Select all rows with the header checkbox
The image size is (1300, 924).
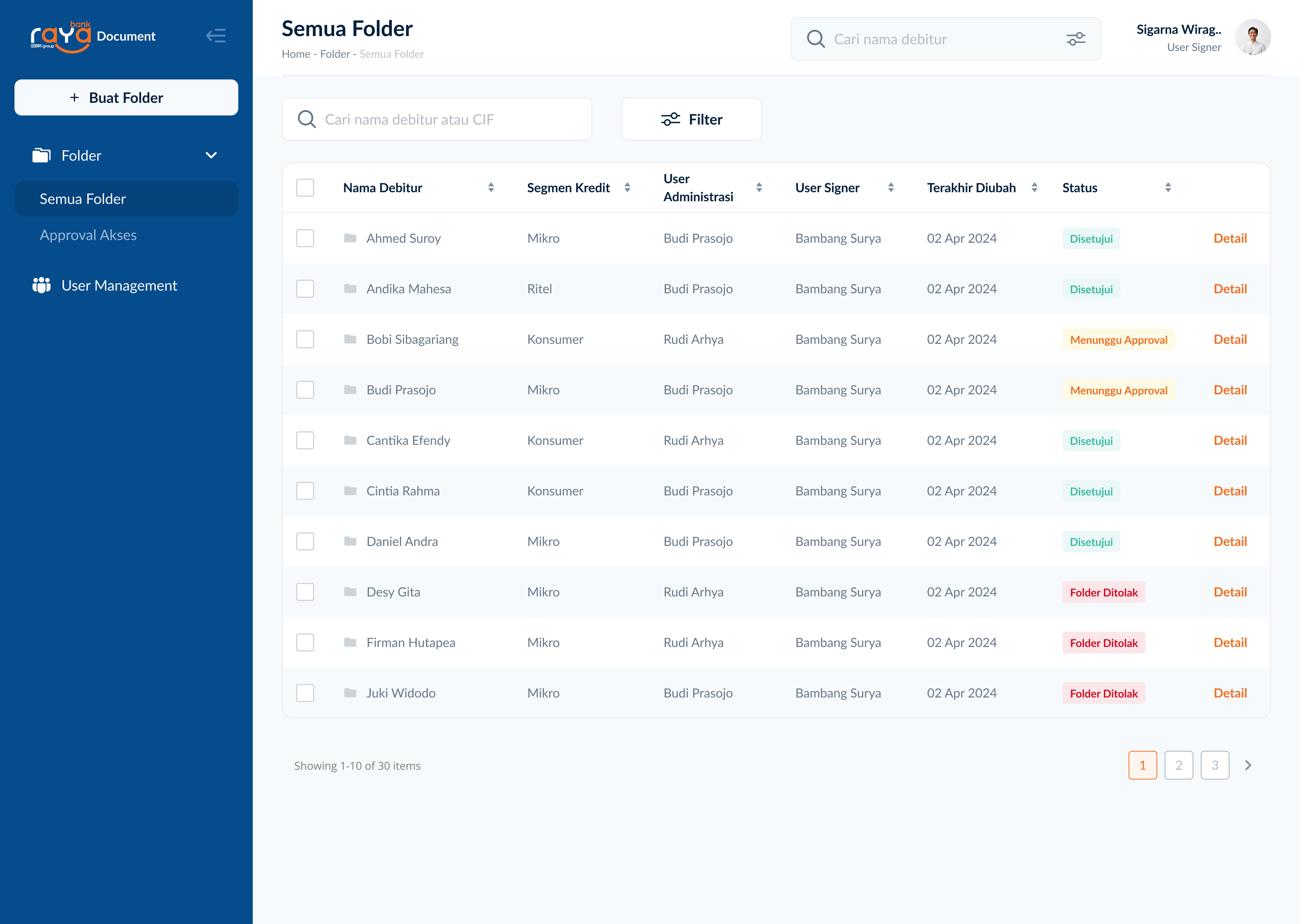[x=305, y=188]
